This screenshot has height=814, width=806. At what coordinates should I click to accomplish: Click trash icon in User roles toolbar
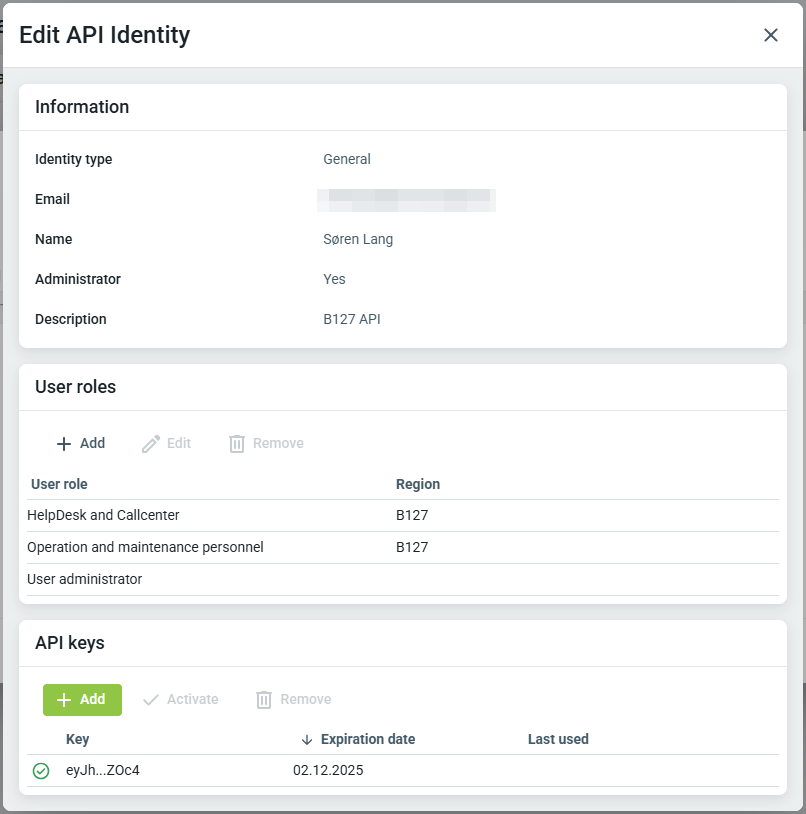[x=237, y=444]
